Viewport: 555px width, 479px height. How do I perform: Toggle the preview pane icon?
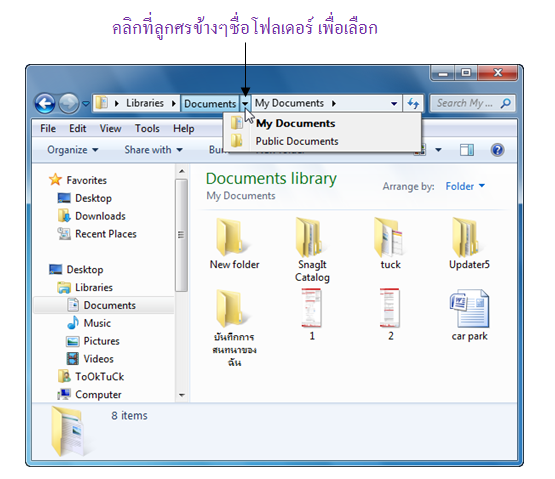467,150
